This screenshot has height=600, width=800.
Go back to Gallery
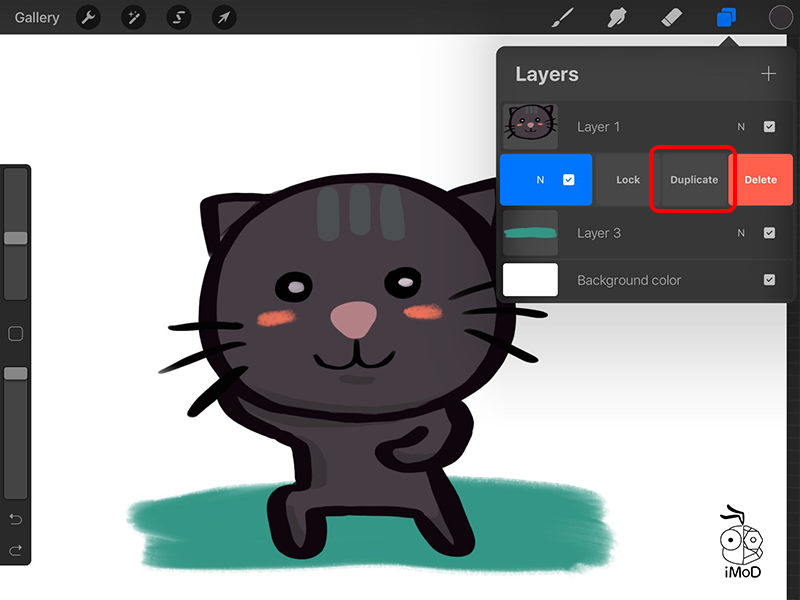(37, 17)
